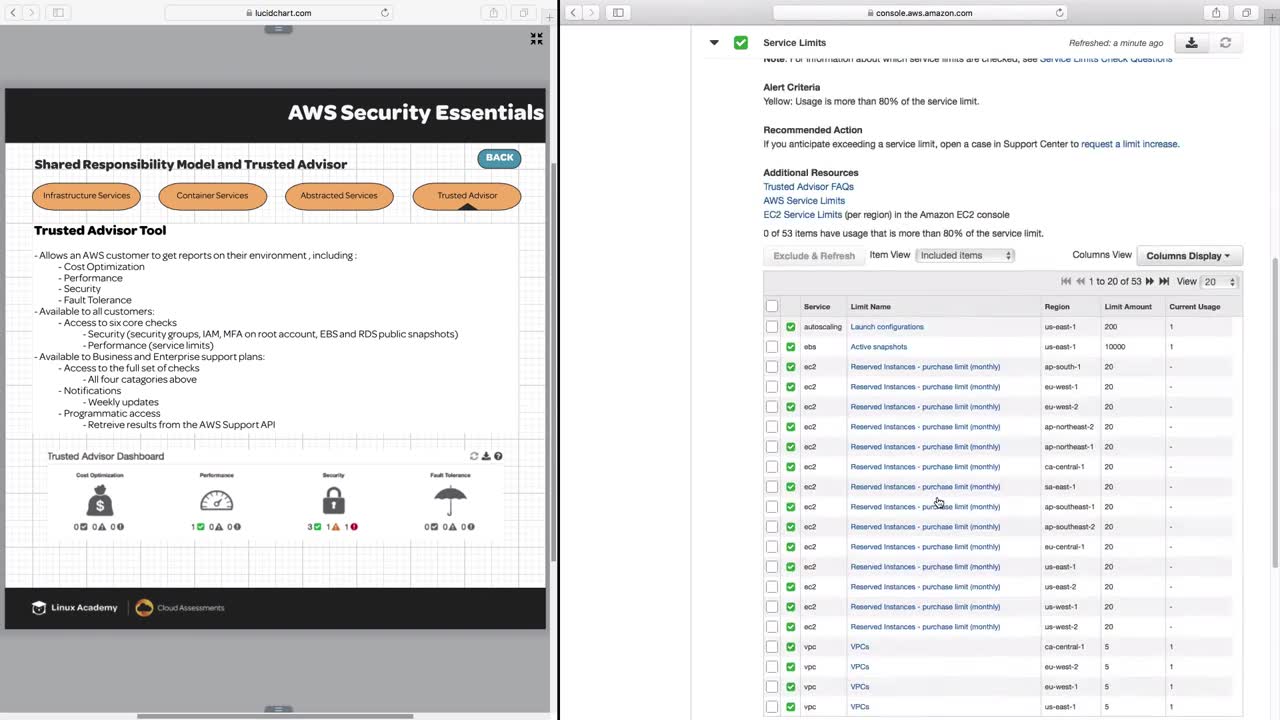This screenshot has height=720, width=1280.
Task: Check the ec2 eu-west-1 row checkbox
Action: click(x=772, y=387)
